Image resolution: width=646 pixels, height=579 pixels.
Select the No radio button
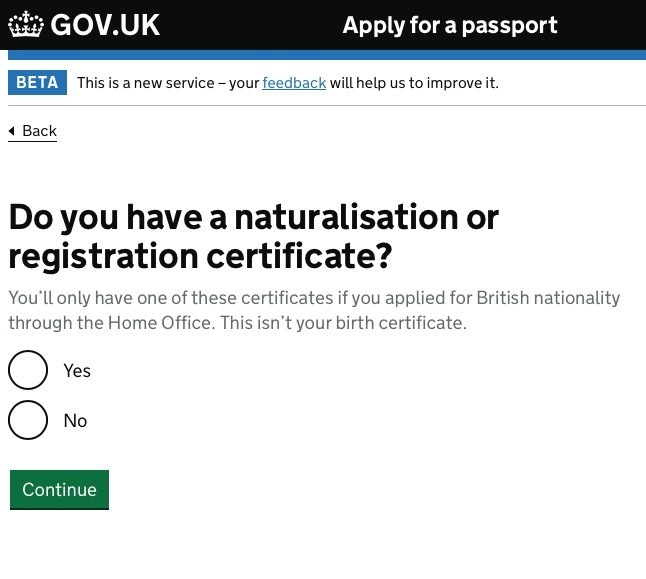click(28, 420)
